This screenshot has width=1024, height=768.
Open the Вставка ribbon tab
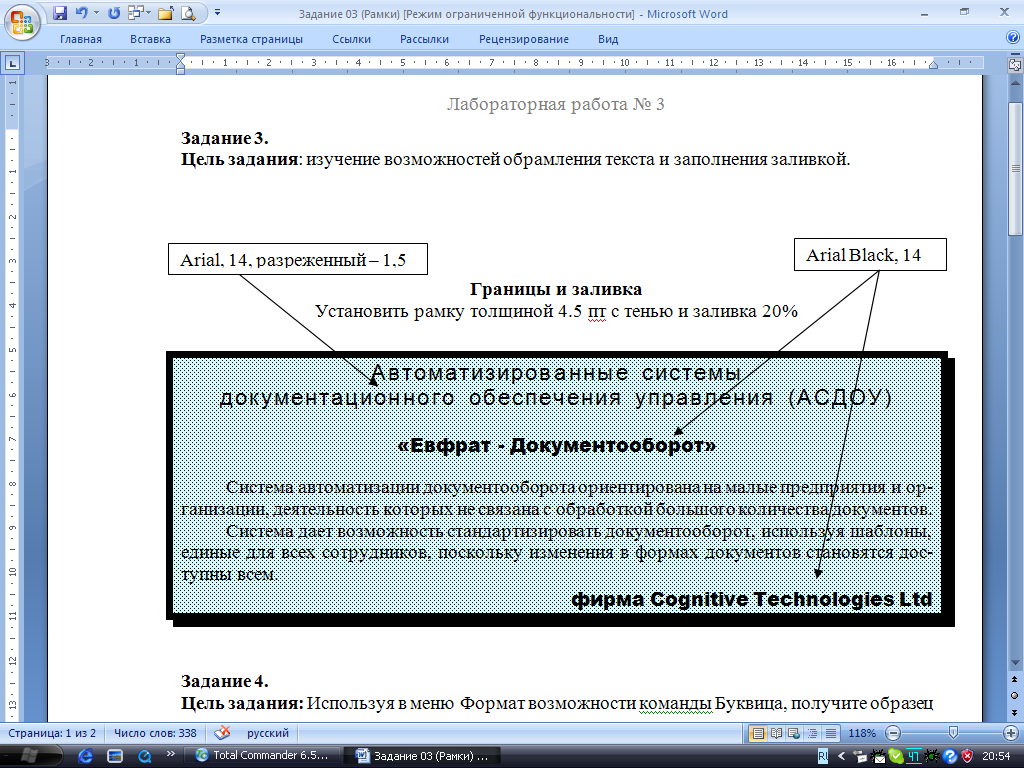tap(150, 39)
